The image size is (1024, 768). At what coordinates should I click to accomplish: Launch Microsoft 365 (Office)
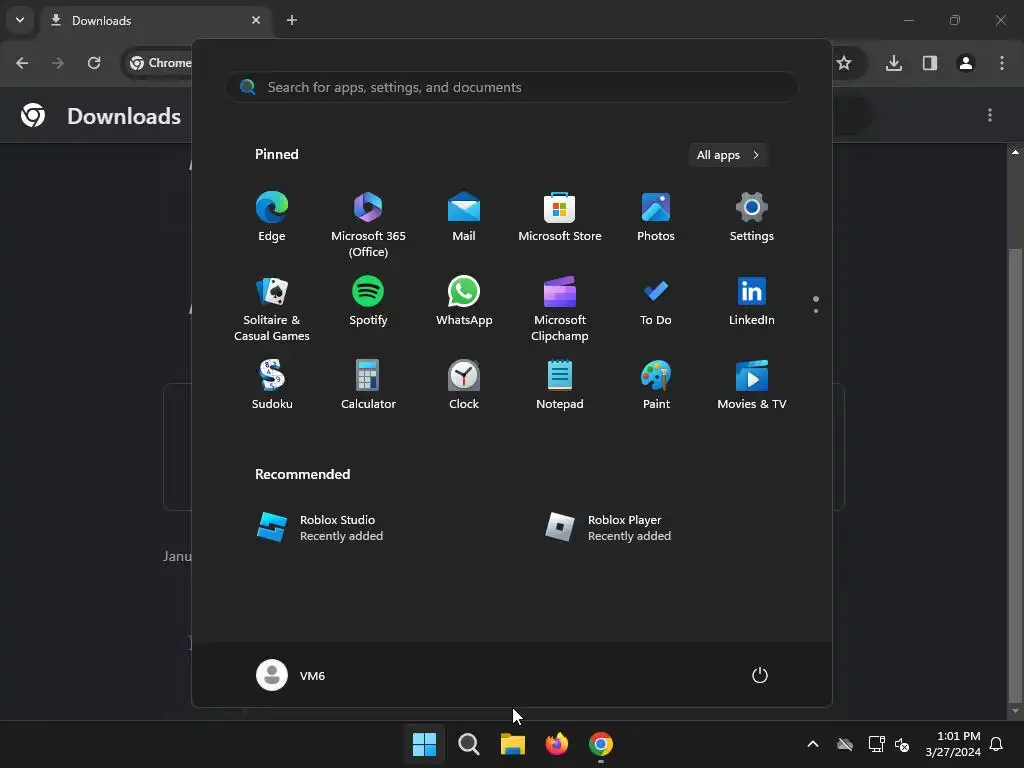(368, 224)
